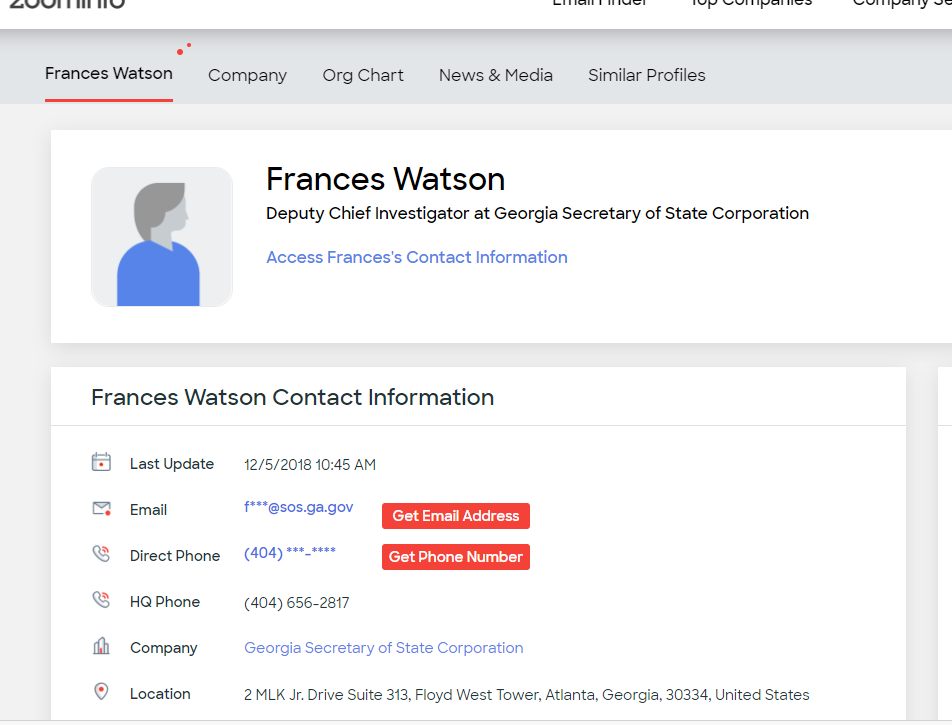Screen dimensions: 952x725
Task: Click the Frances Watson Contact Information heading
Action: 293,398
